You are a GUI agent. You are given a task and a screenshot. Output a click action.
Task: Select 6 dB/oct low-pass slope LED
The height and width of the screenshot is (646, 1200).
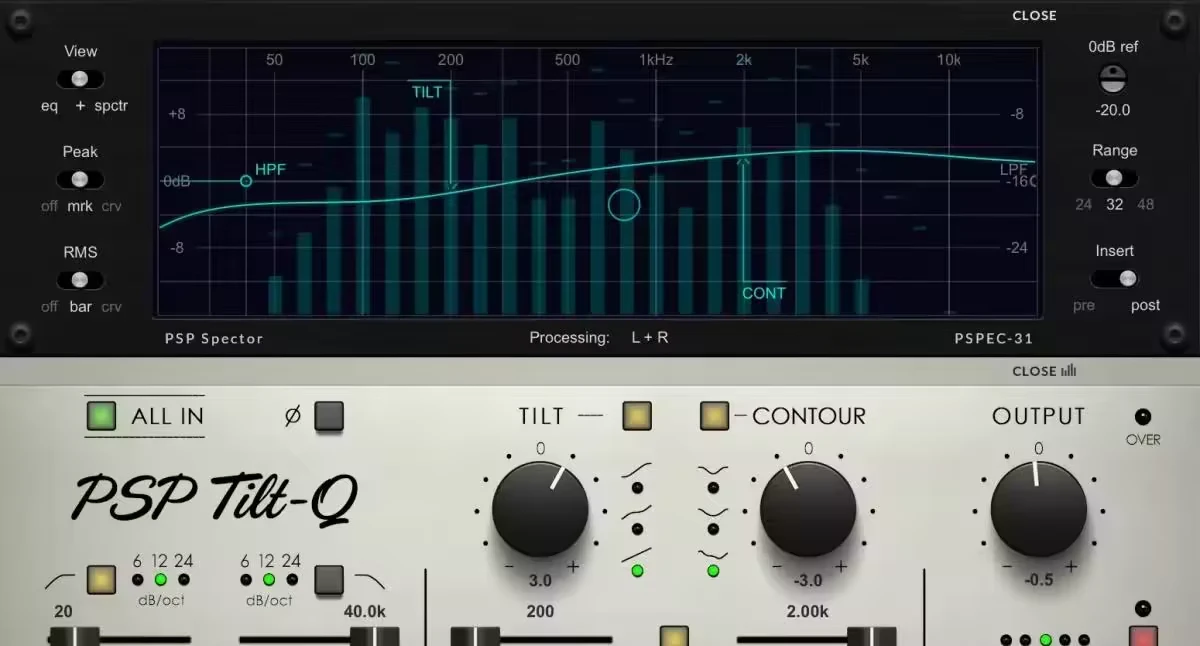[x=245, y=579]
